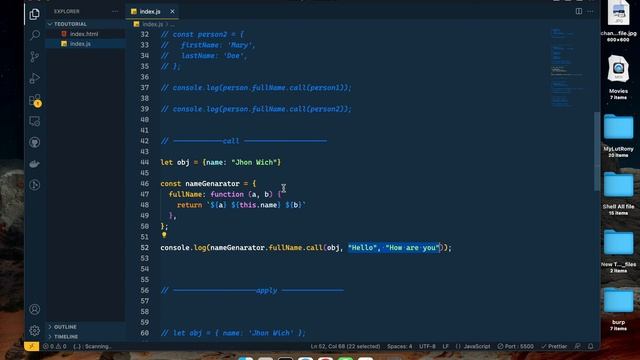This screenshot has height=360, width=640.
Task: Click commented code on line 60
Action: pos(233,333)
